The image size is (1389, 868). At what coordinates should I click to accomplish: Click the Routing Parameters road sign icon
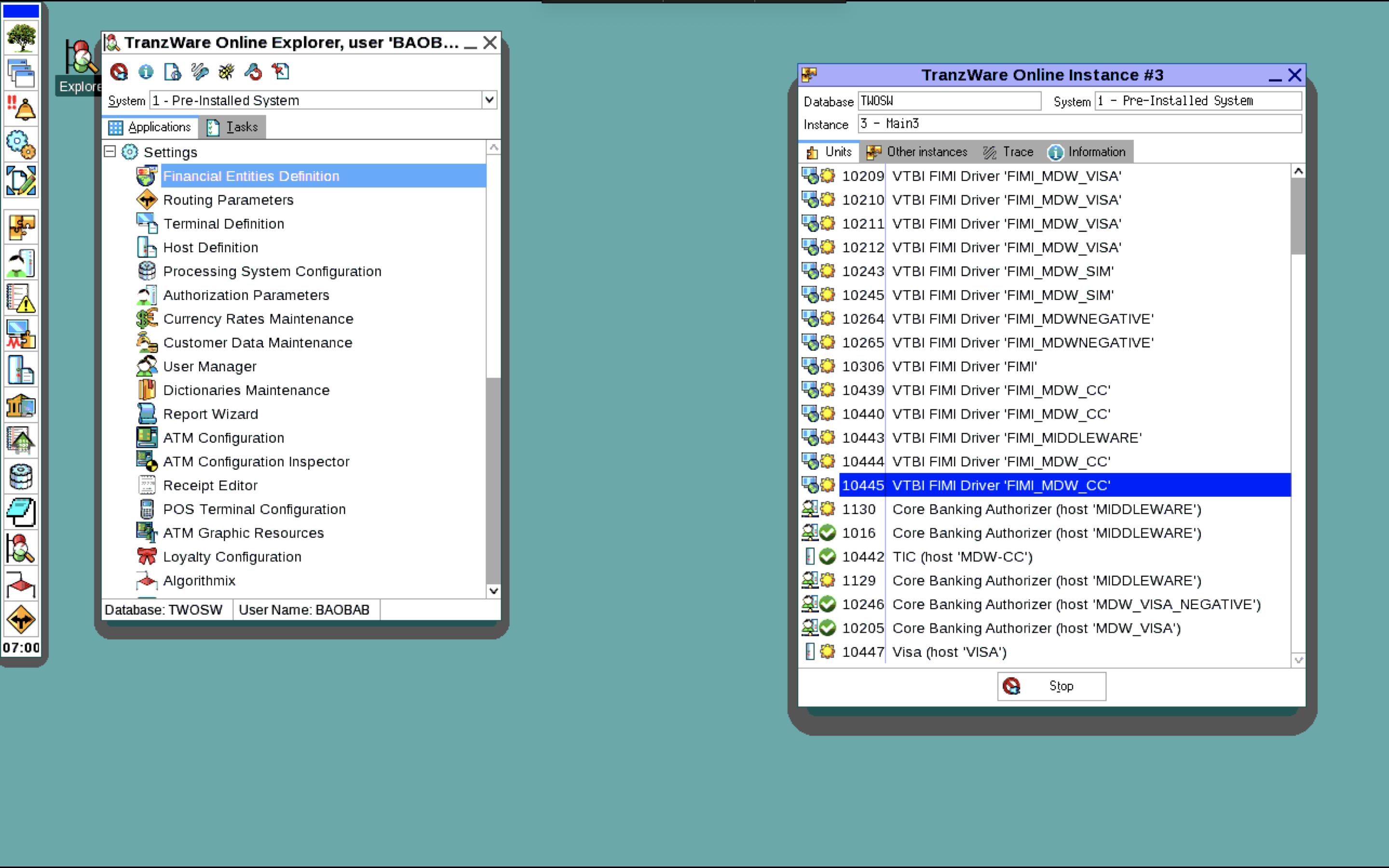pyautogui.click(x=147, y=200)
